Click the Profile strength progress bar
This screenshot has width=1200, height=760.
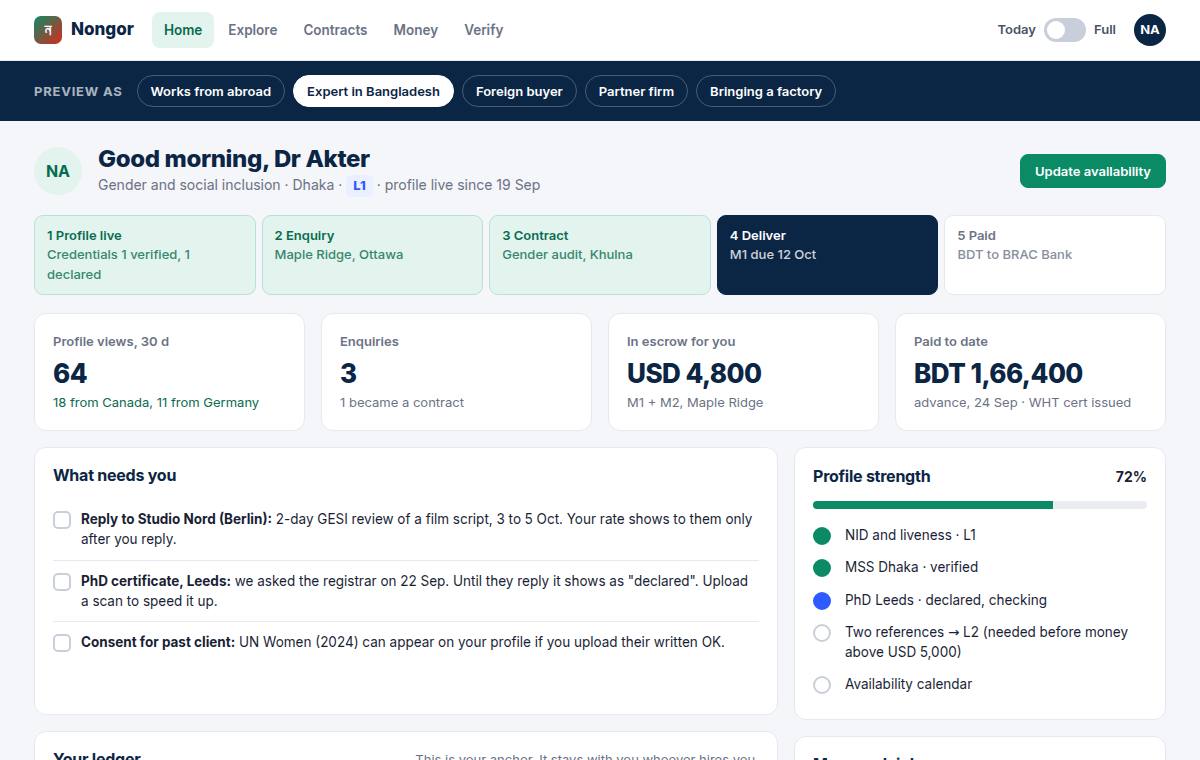click(x=980, y=505)
